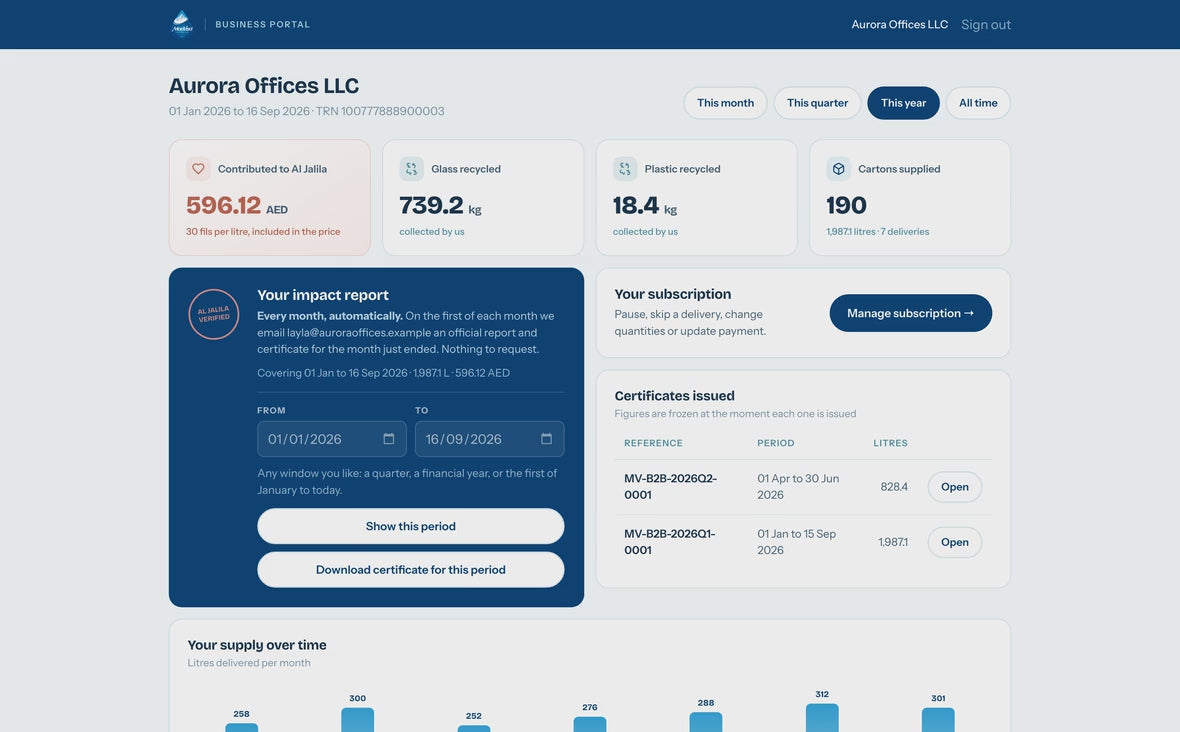Click the Your subscription heading
1180x732 pixels.
point(672,294)
